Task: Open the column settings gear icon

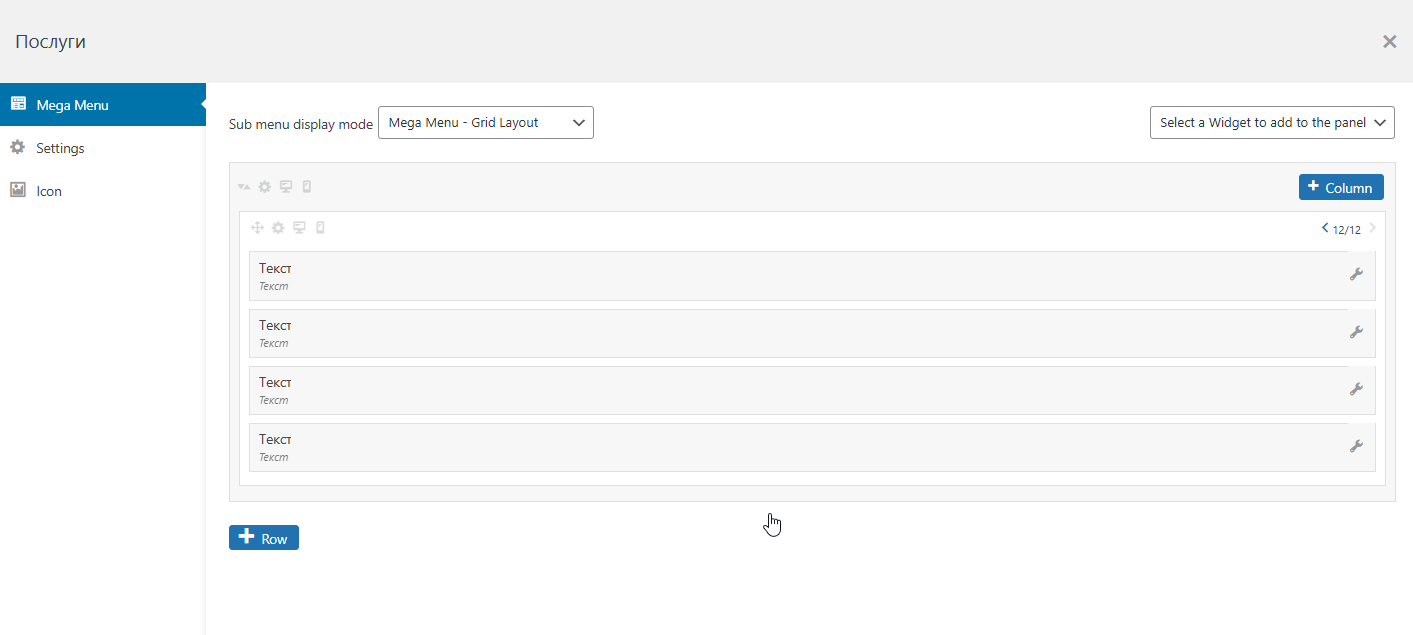Action: tap(278, 228)
